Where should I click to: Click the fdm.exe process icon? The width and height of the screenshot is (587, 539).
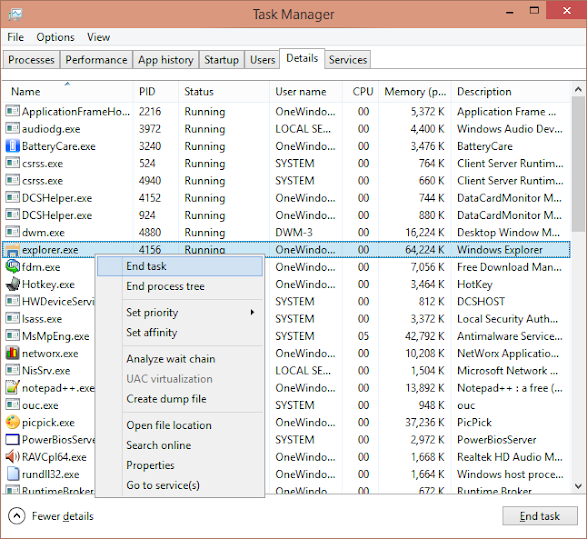pos(12,267)
